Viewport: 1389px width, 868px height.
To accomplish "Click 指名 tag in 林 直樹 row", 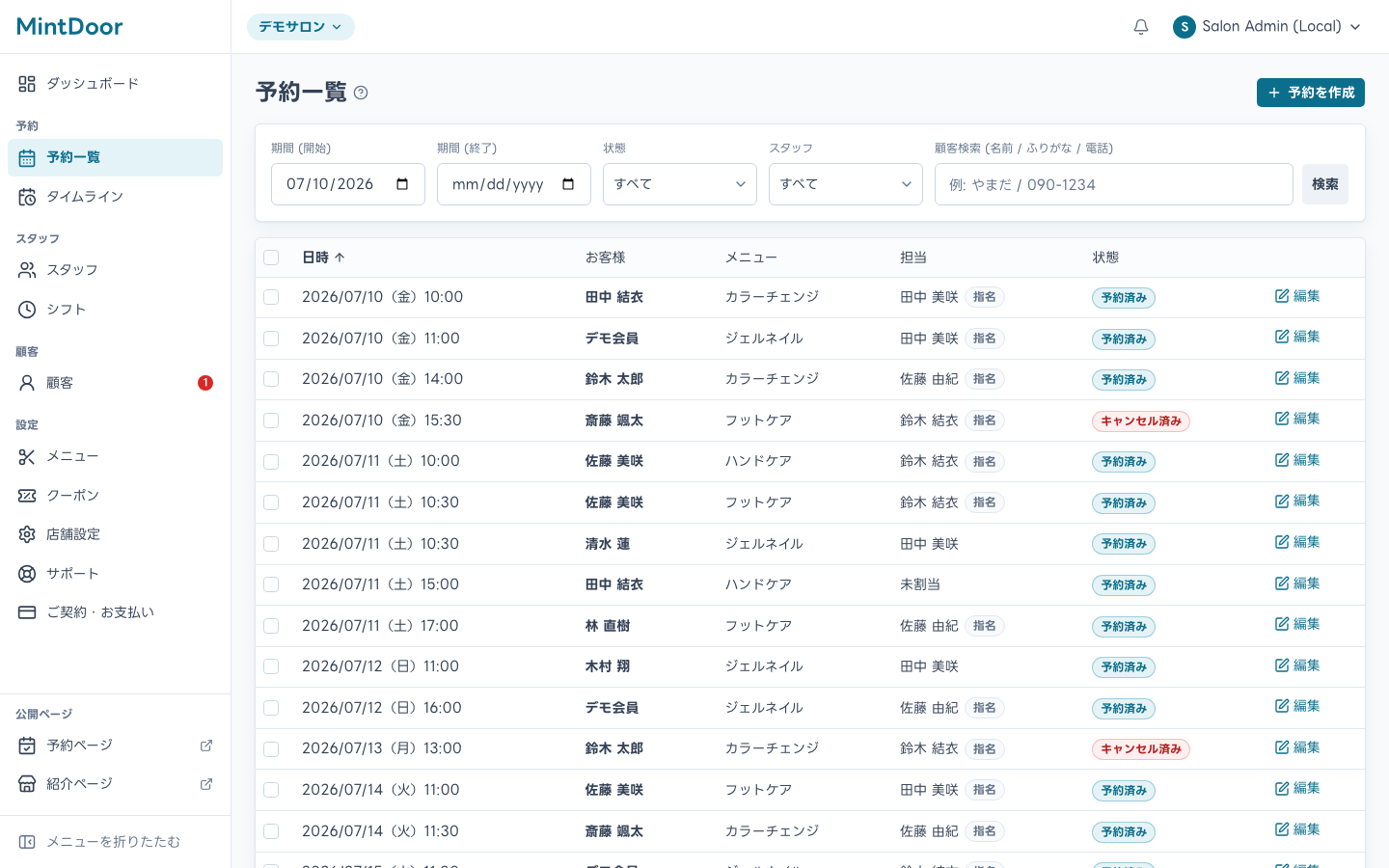I will (985, 626).
